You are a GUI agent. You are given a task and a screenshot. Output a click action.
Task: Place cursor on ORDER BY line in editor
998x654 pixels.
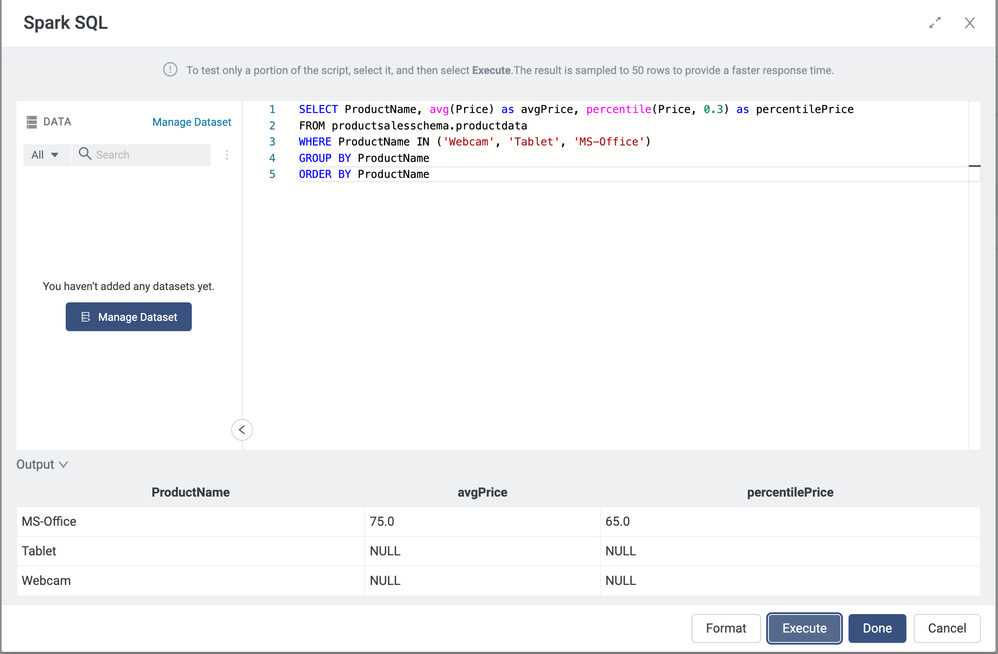(x=500, y=174)
